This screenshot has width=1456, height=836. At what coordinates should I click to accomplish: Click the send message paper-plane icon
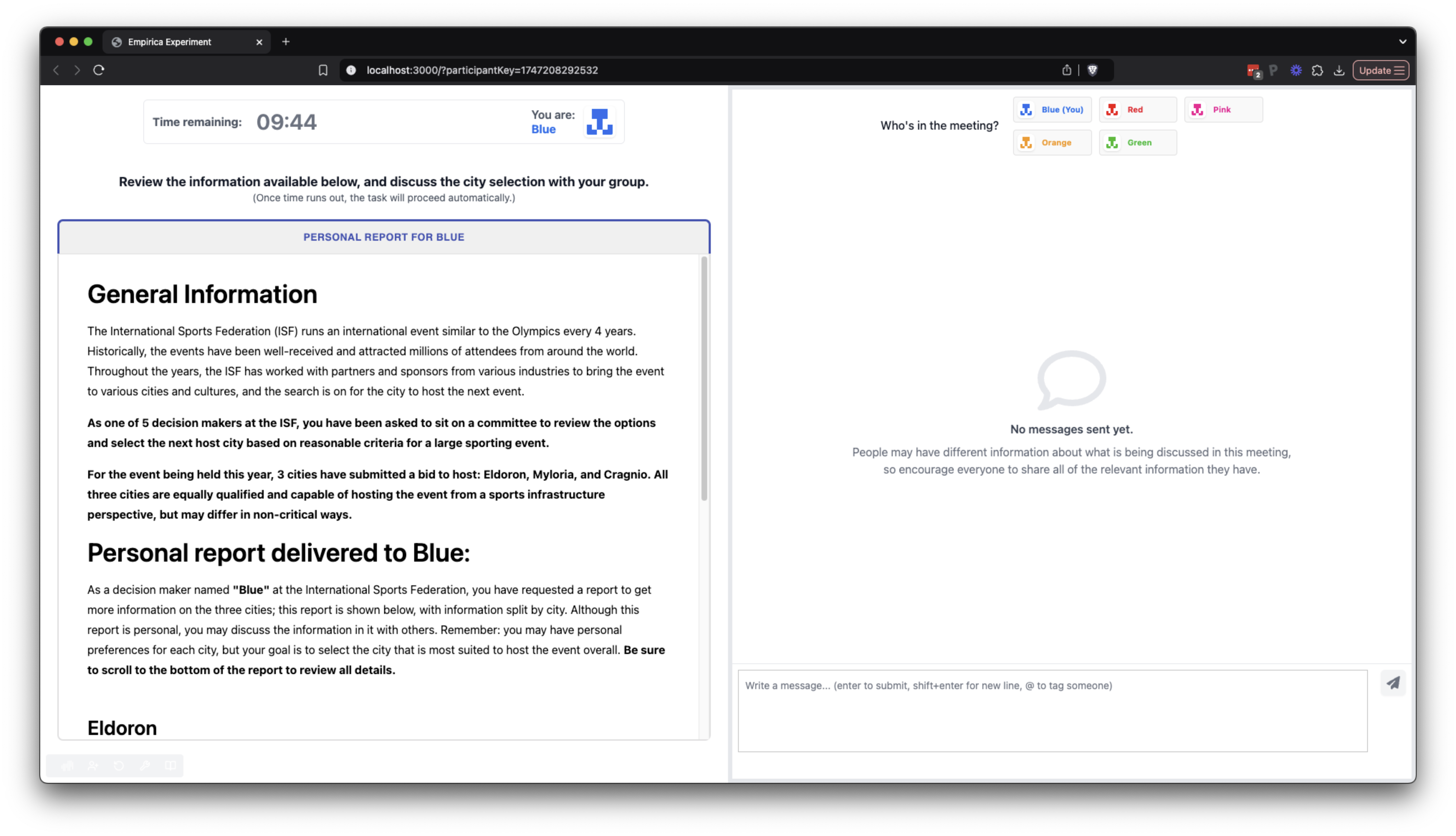1393,683
